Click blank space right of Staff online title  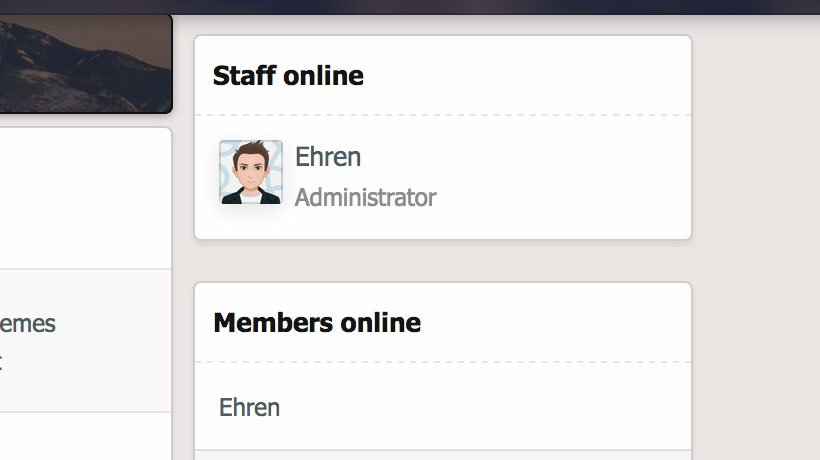(x=526, y=76)
